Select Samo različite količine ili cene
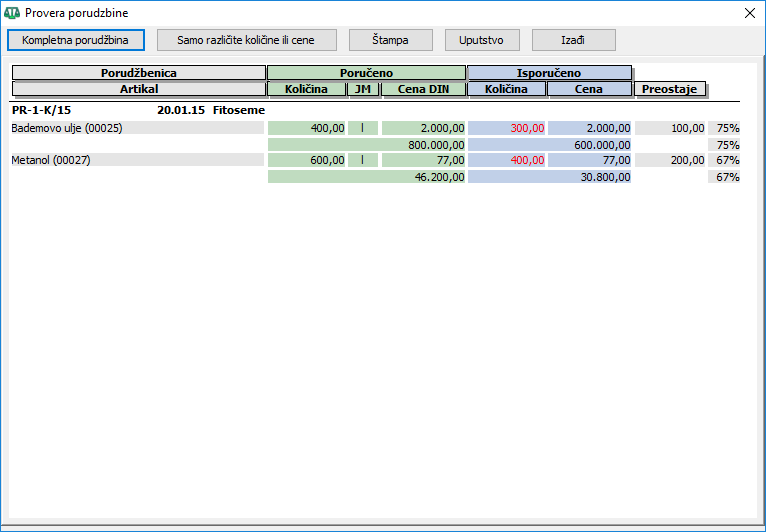The width and height of the screenshot is (766, 532). click(247, 40)
